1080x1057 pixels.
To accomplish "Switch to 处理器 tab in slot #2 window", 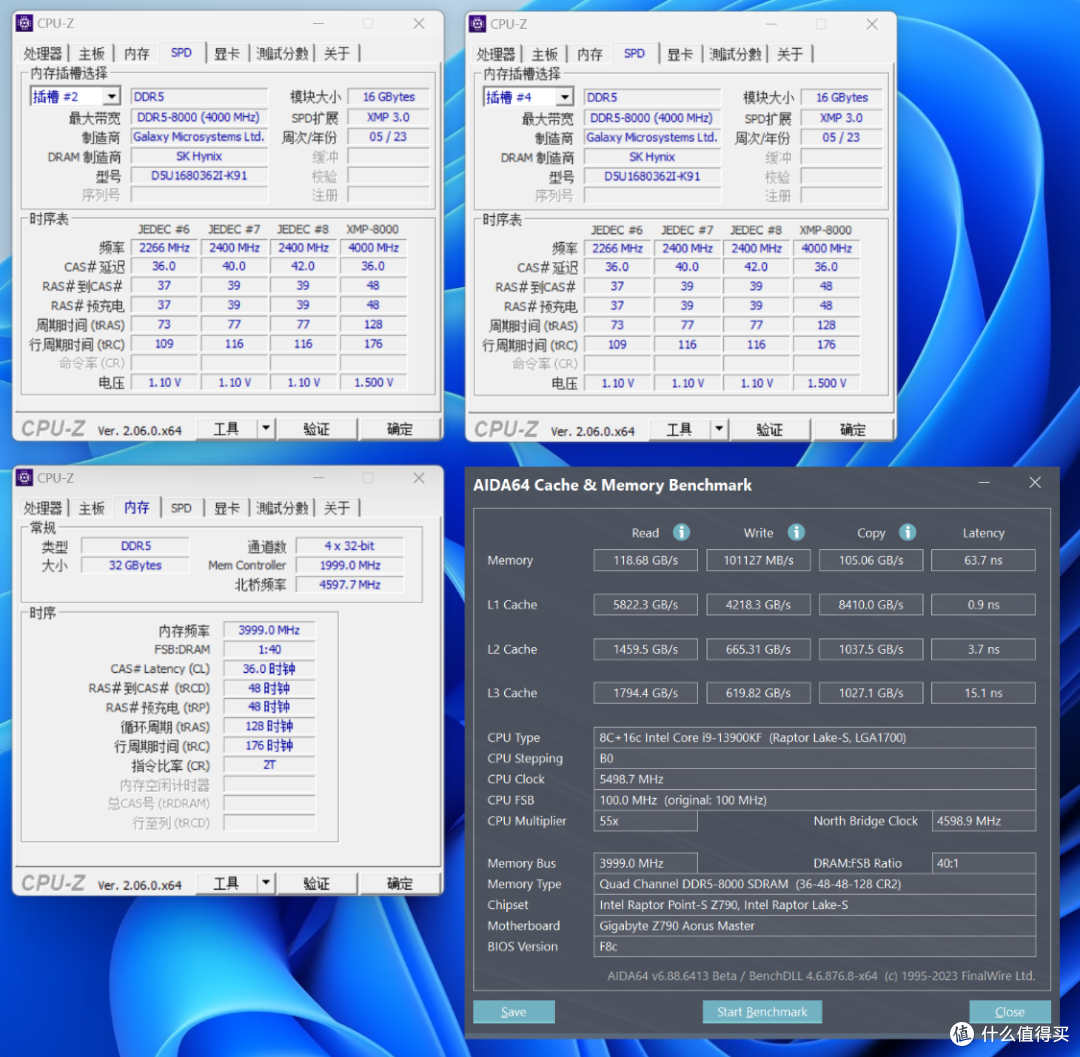I will (43, 53).
